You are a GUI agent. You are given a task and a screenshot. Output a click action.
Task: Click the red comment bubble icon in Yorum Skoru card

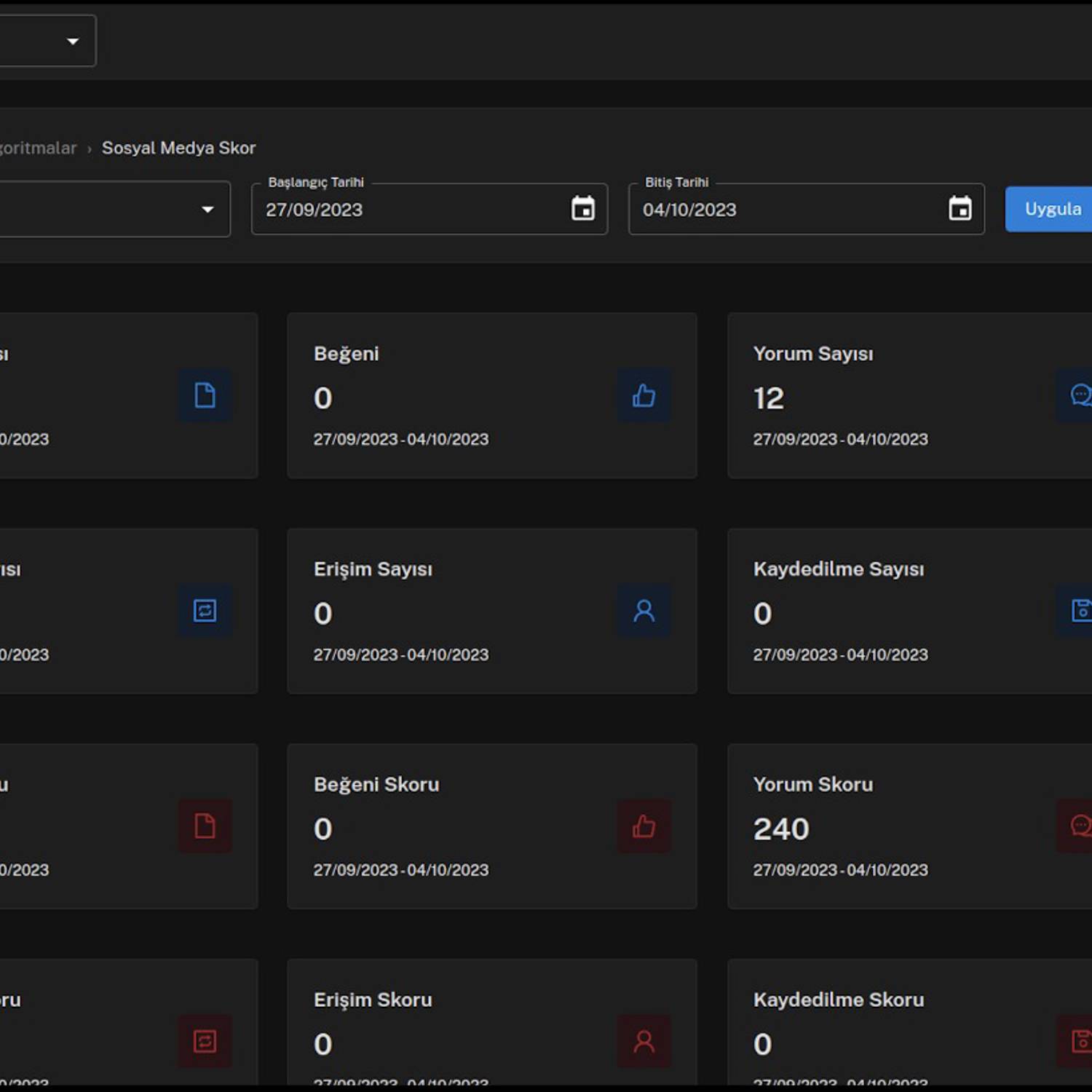(x=1080, y=826)
